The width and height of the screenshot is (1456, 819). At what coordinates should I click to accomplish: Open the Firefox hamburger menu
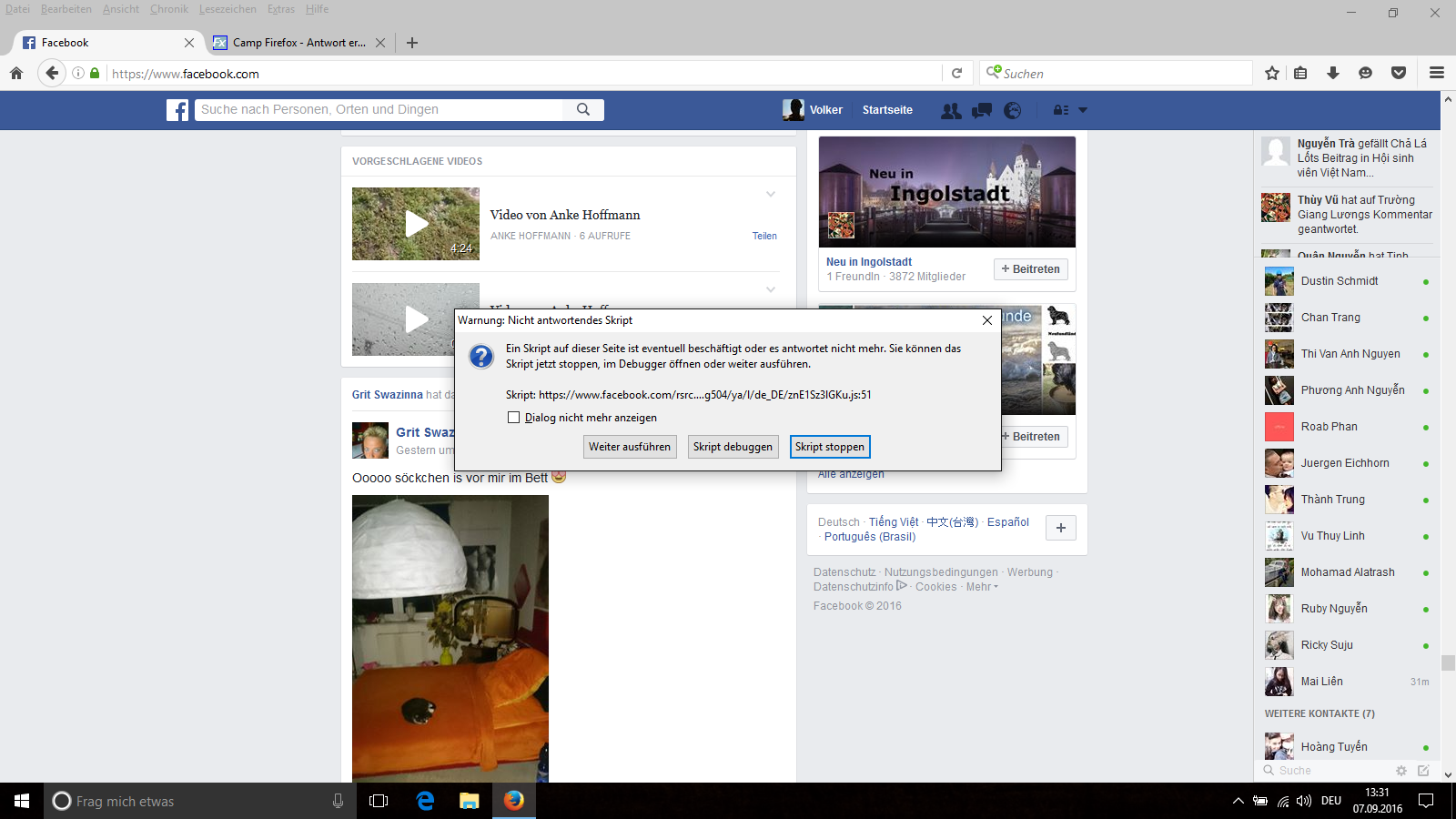[1437, 73]
